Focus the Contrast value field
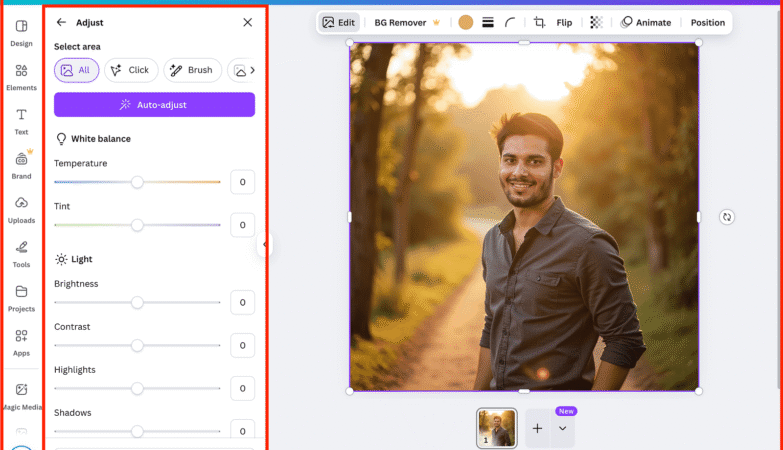This screenshot has height=450, width=783. tap(242, 346)
